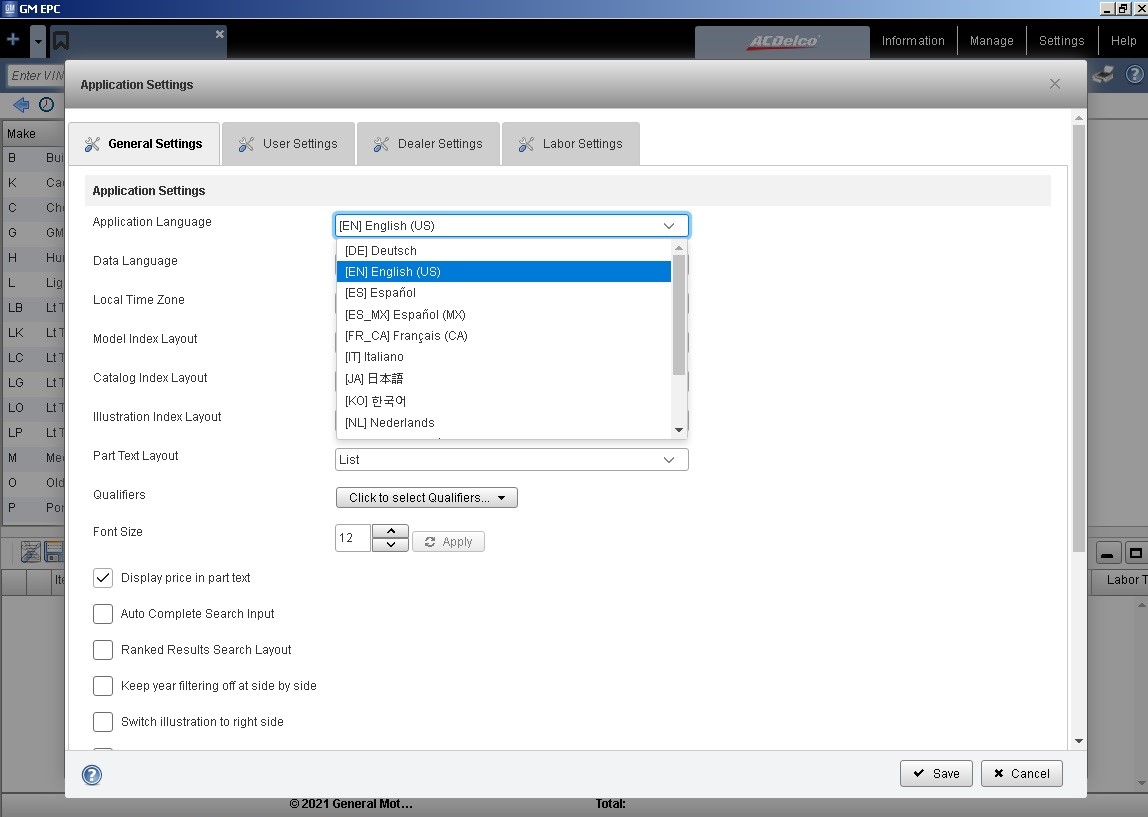
Task: Select [ES] Español language
Action: click(x=504, y=293)
